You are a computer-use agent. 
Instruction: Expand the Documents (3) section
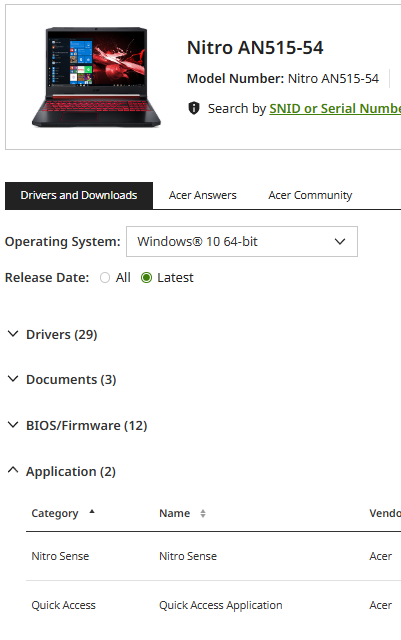(x=62, y=379)
